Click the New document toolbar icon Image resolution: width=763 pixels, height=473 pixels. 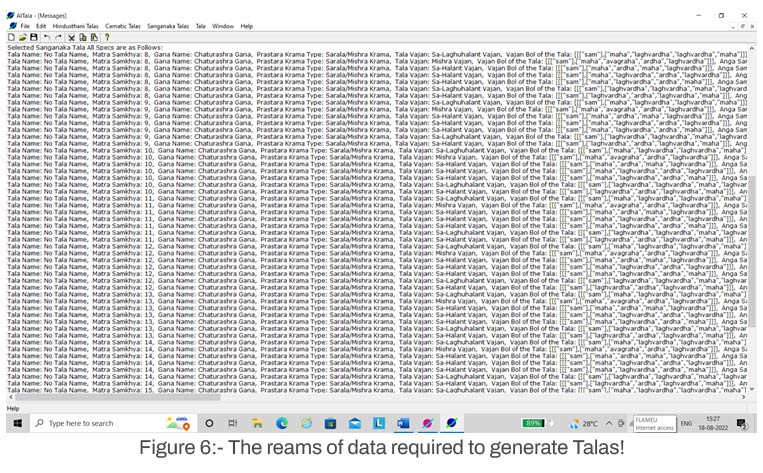tap(11, 37)
